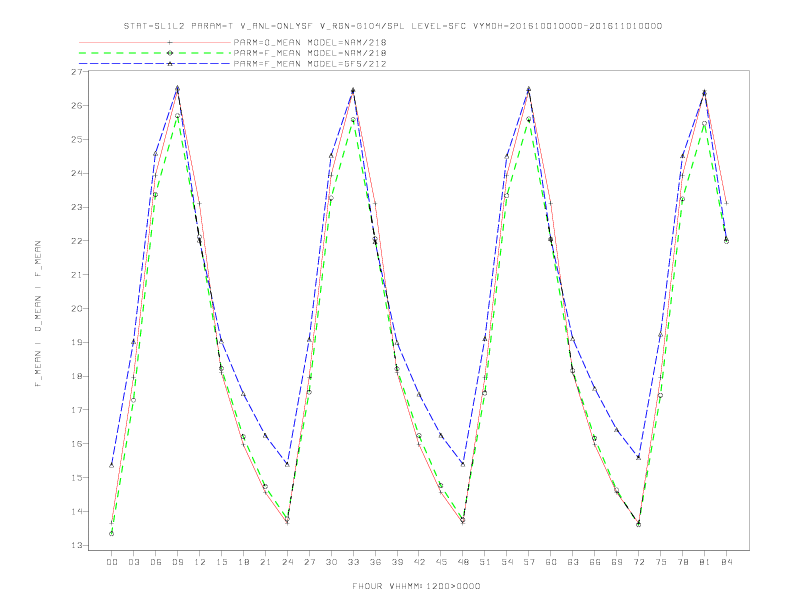This screenshot has height=612, width=792.
Task: Click x-axis tick label 81
Action: pyautogui.click(x=705, y=562)
